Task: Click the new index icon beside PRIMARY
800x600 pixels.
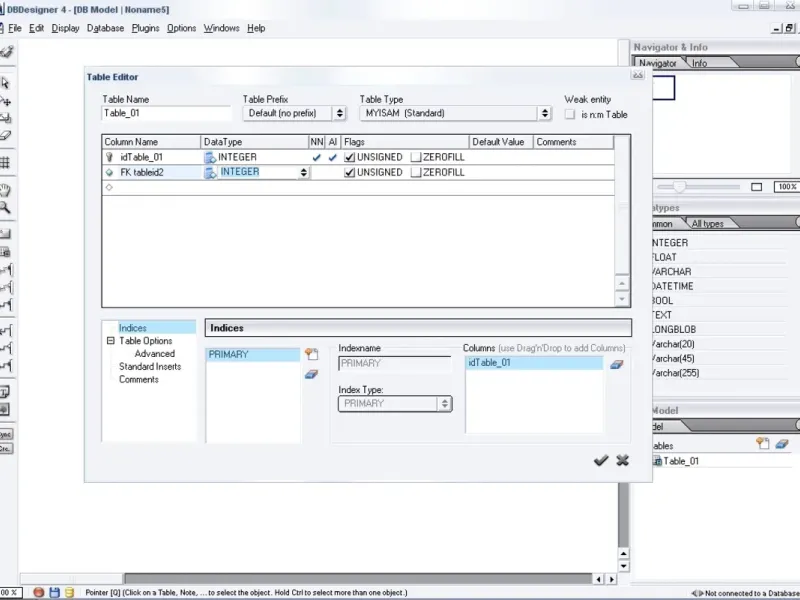Action: click(x=311, y=355)
